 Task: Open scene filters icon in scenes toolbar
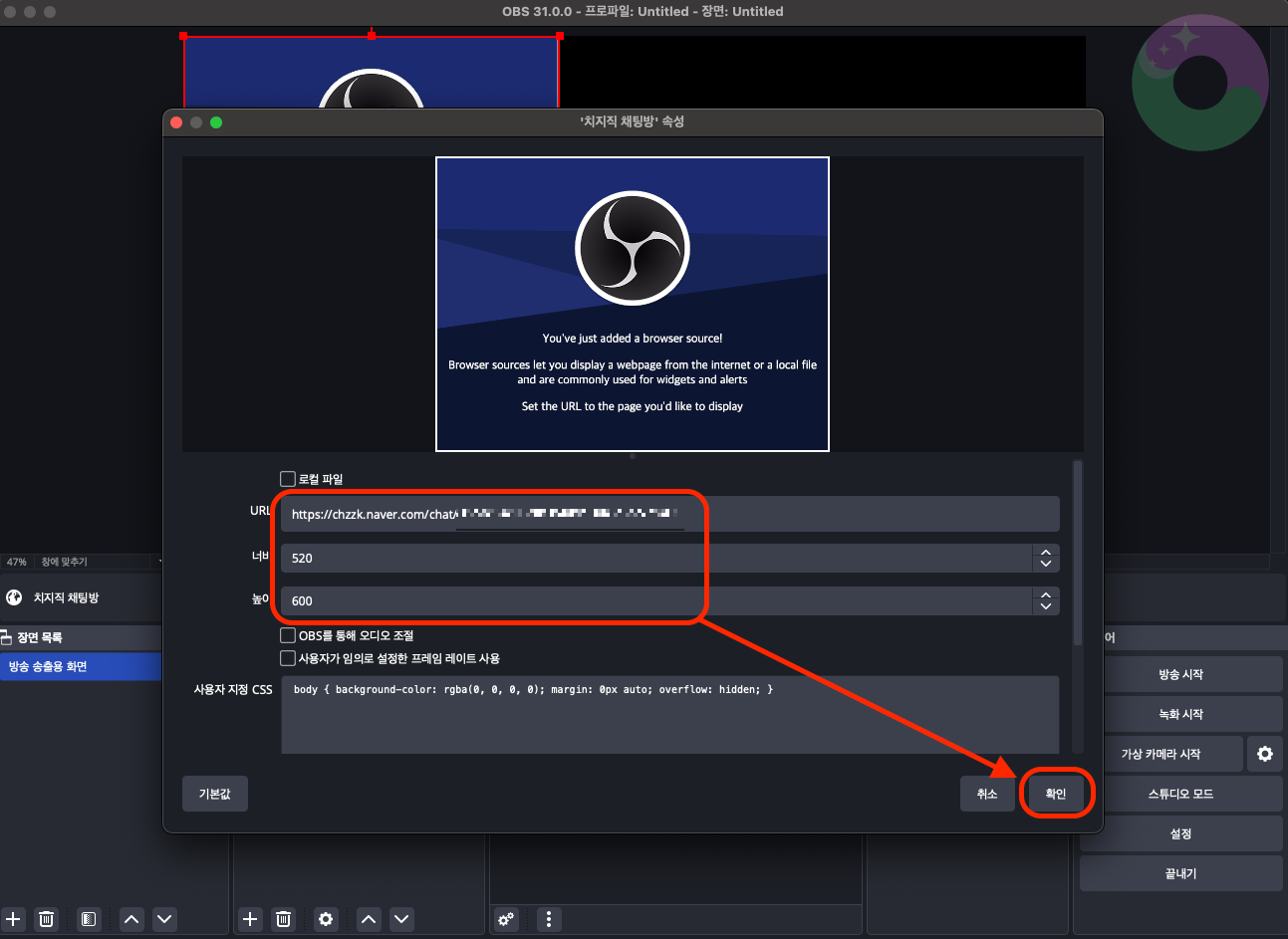[x=89, y=919]
